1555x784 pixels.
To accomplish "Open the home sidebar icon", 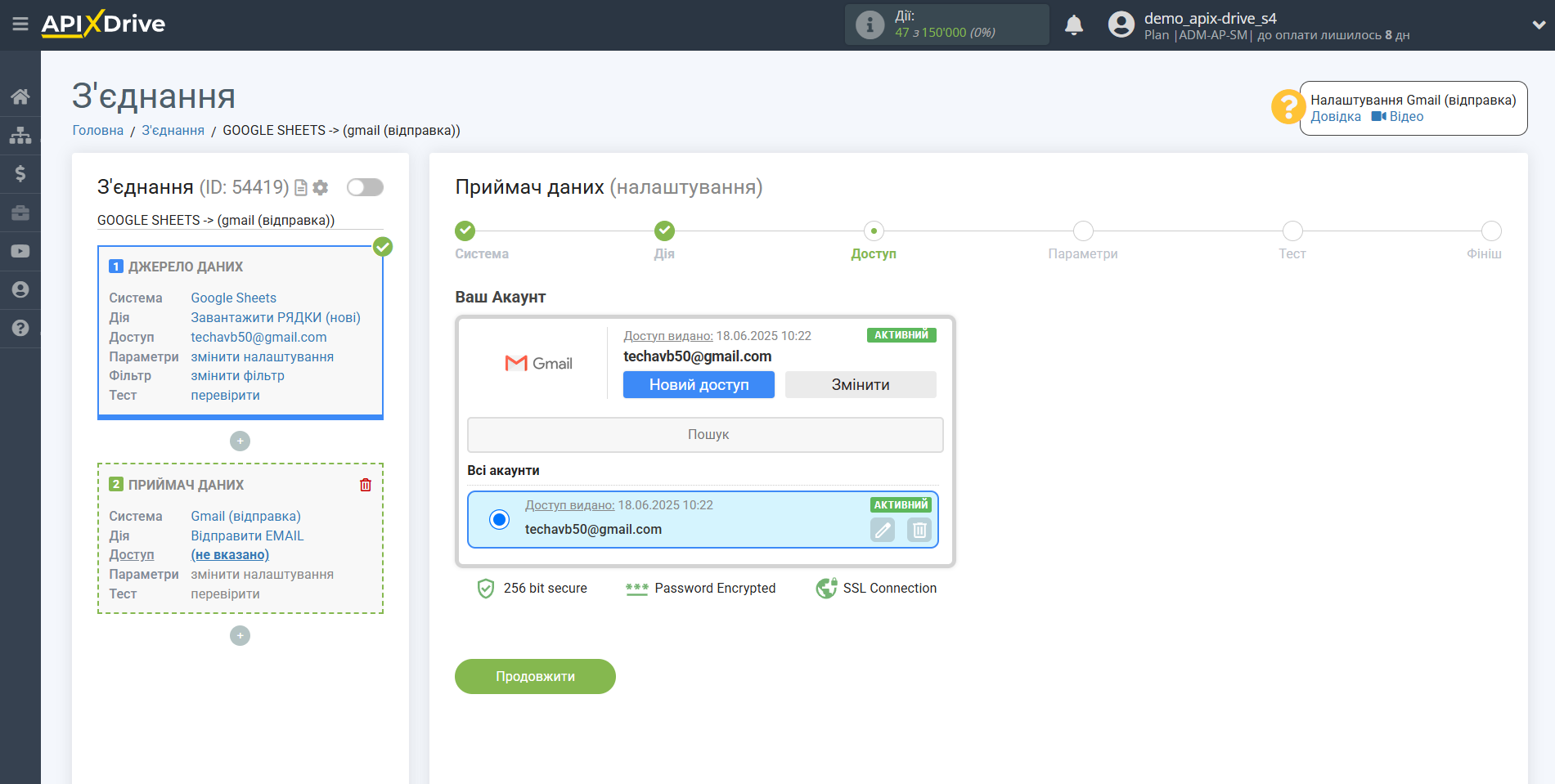I will coord(20,96).
